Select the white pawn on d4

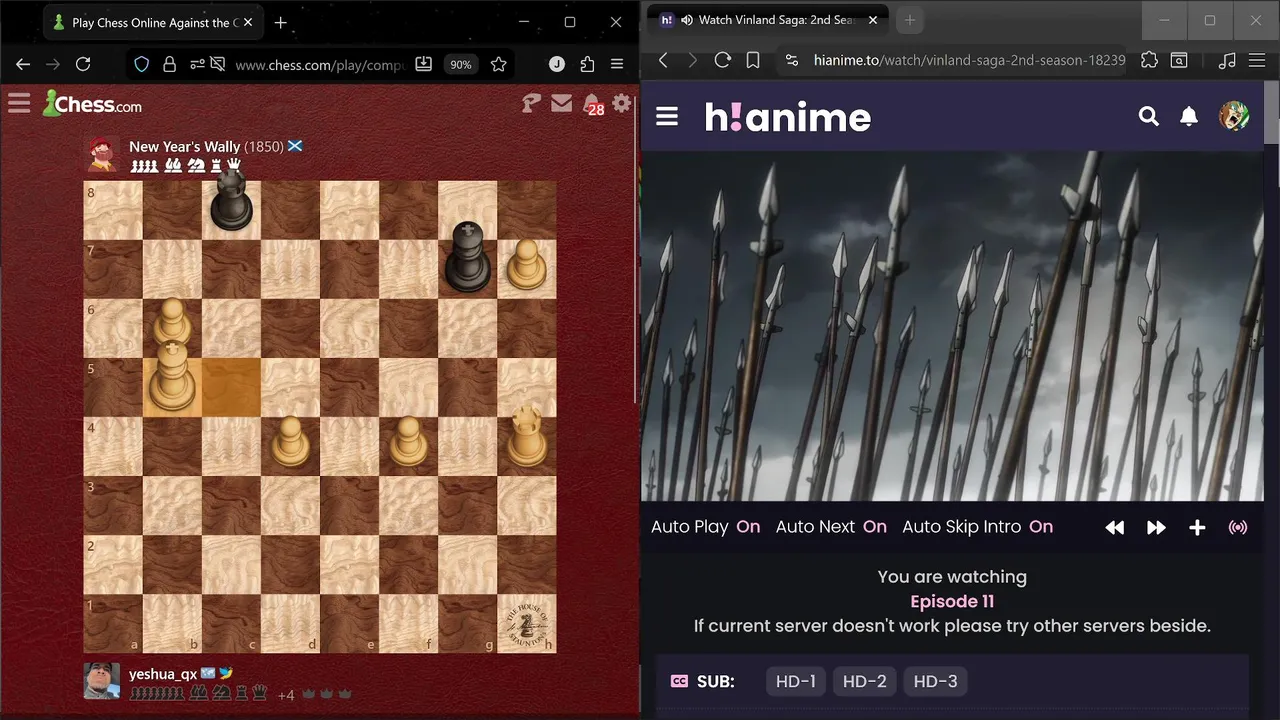[290, 441]
